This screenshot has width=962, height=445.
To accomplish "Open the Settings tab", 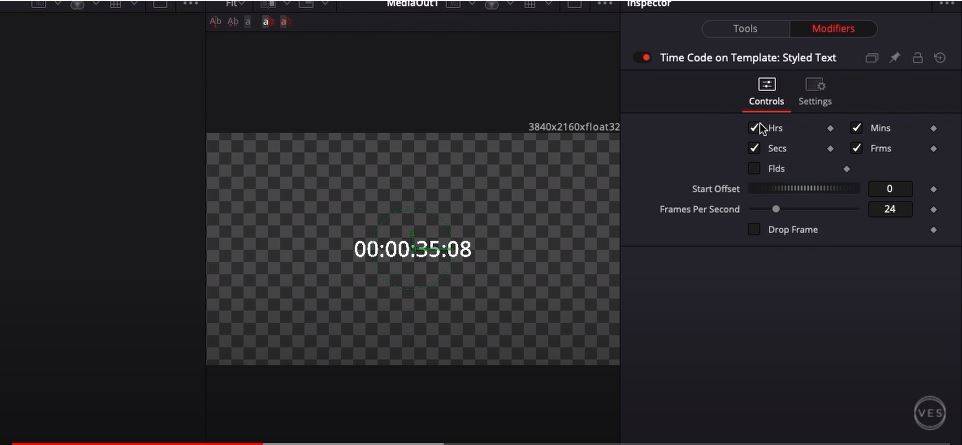I will pyautogui.click(x=815, y=91).
